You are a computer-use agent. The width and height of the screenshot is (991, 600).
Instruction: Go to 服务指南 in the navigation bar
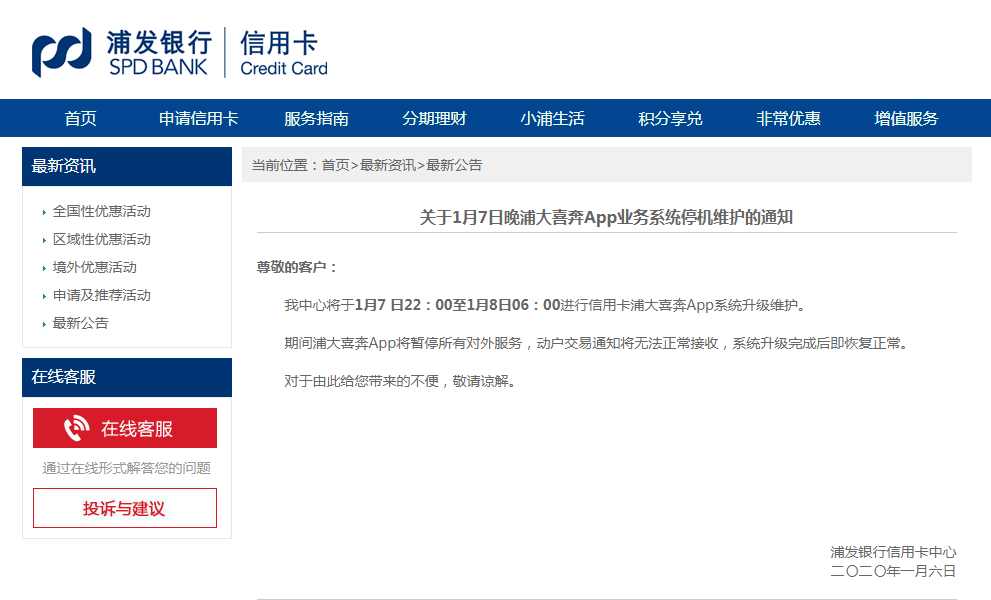[316, 118]
